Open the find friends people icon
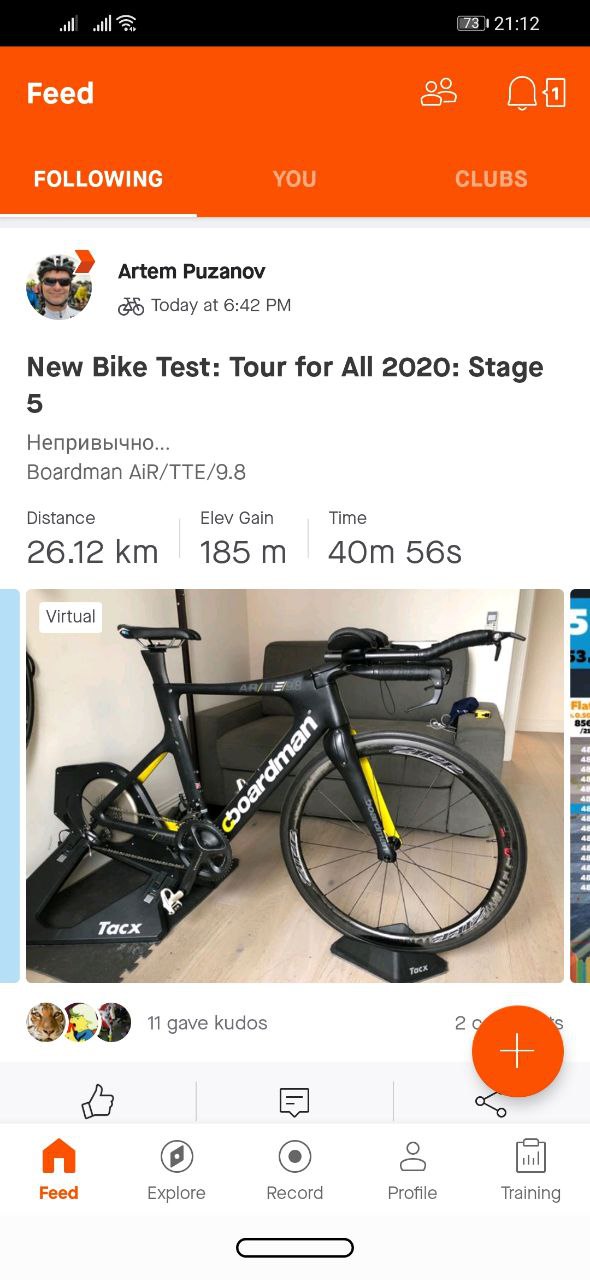 [439, 93]
